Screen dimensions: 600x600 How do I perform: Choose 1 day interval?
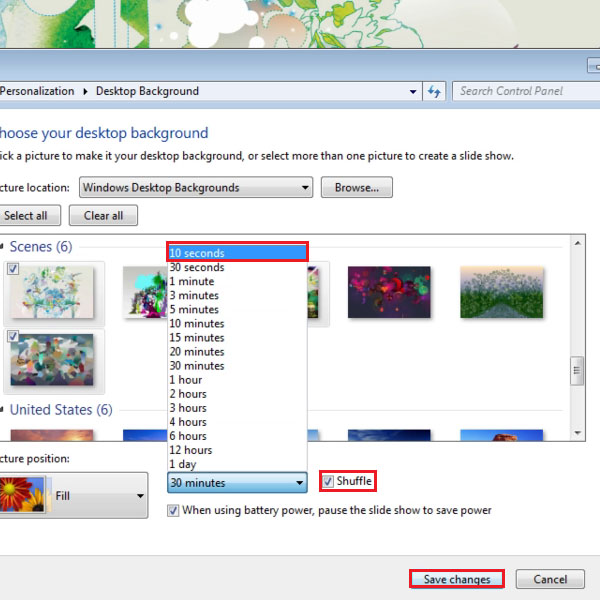click(237, 464)
